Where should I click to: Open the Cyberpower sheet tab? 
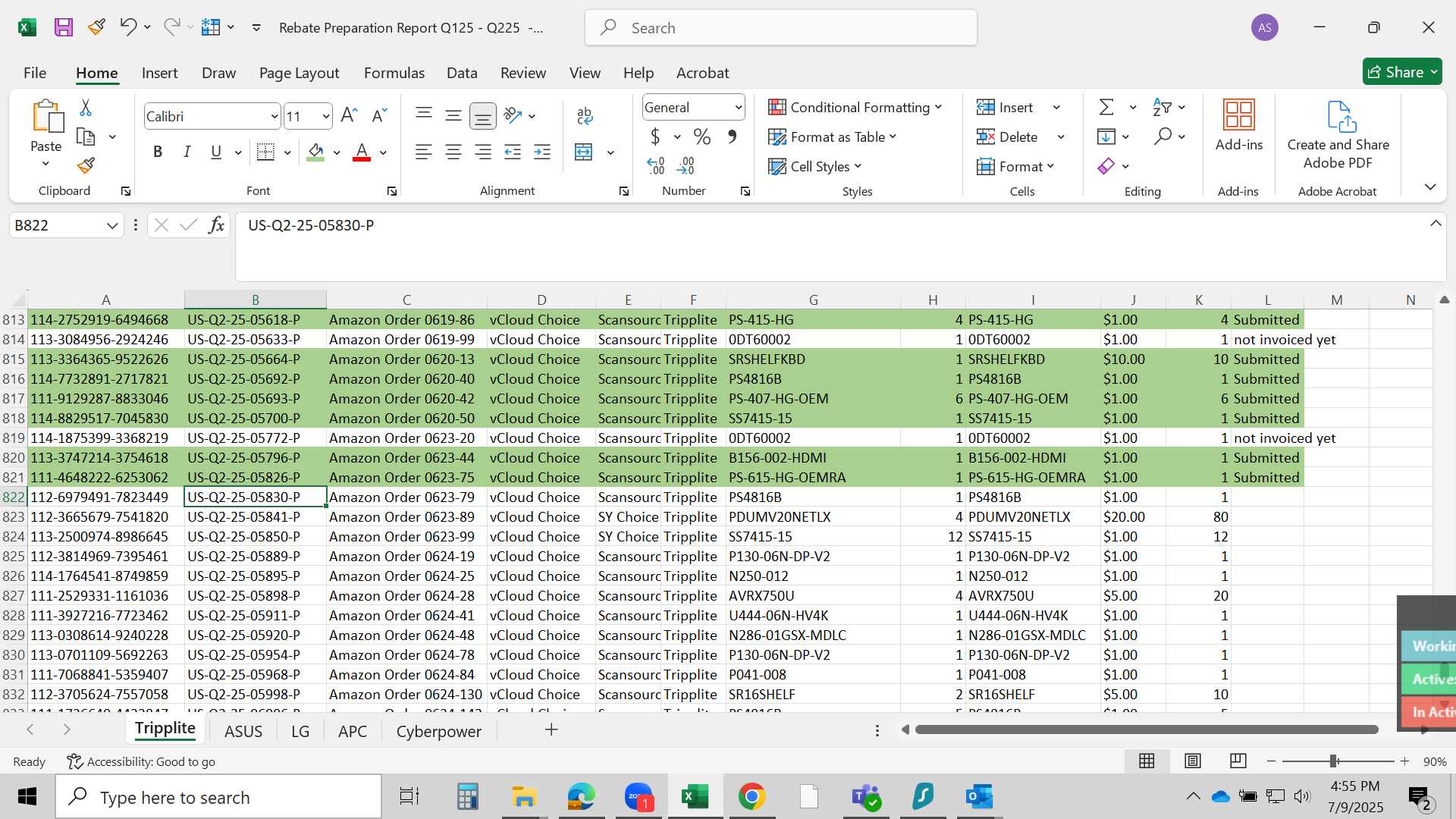438,731
